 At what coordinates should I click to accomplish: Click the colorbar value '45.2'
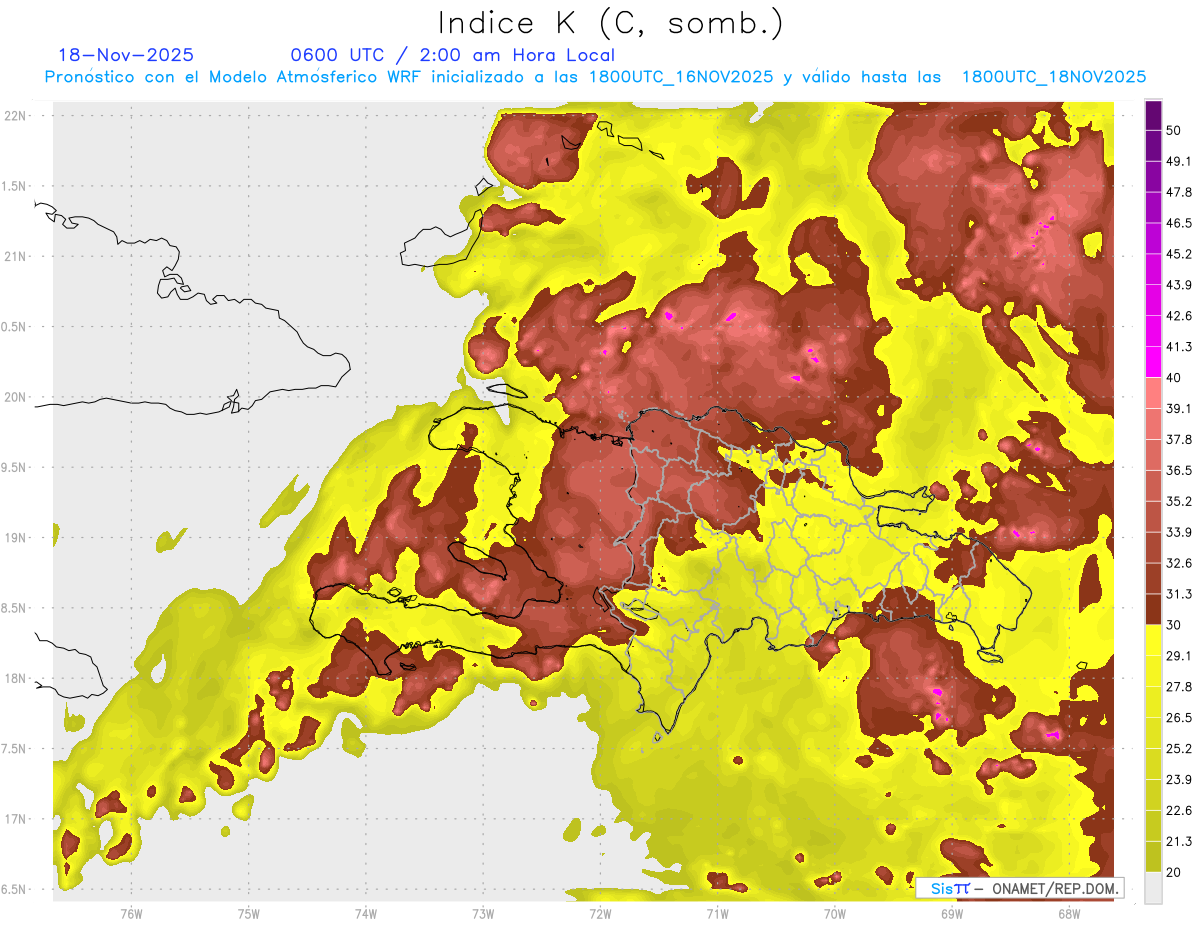(x=1179, y=254)
